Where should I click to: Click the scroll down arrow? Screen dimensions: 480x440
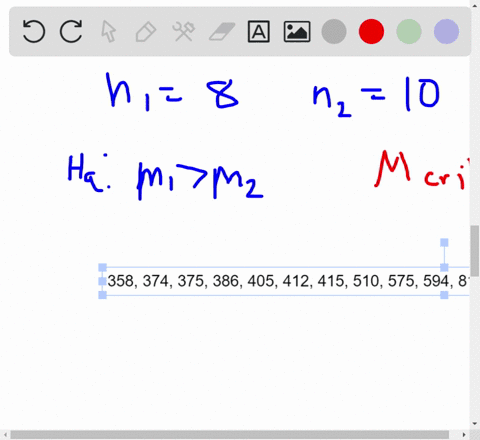coord(475,424)
